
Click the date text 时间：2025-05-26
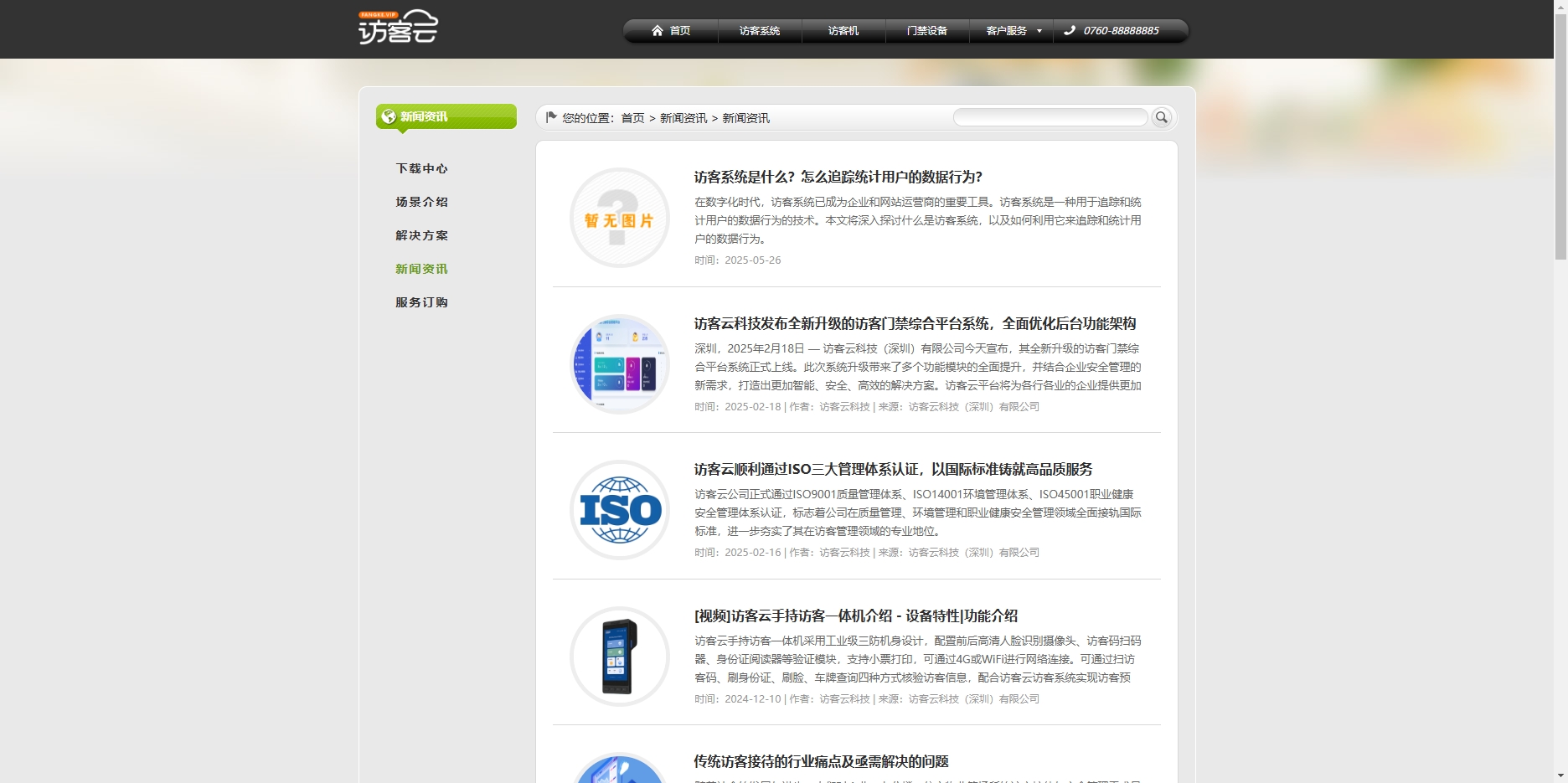(x=737, y=260)
